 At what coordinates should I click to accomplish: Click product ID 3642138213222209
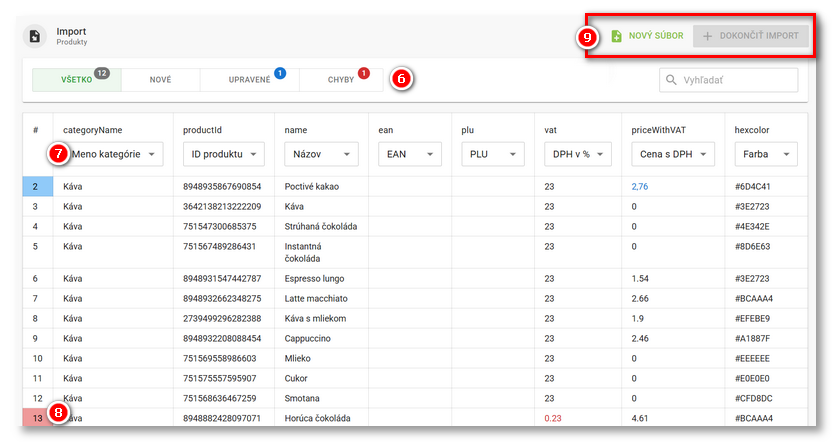pos(222,206)
